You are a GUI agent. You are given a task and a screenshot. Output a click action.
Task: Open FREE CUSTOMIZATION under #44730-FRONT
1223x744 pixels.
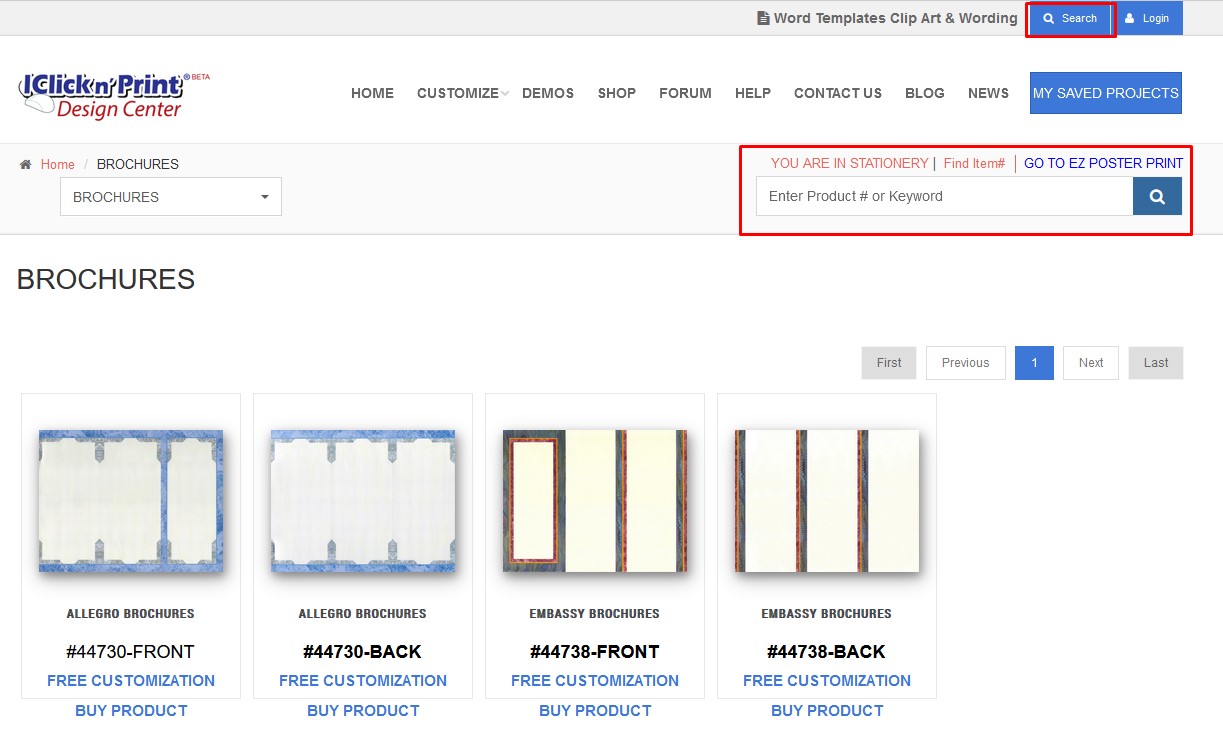click(131, 680)
